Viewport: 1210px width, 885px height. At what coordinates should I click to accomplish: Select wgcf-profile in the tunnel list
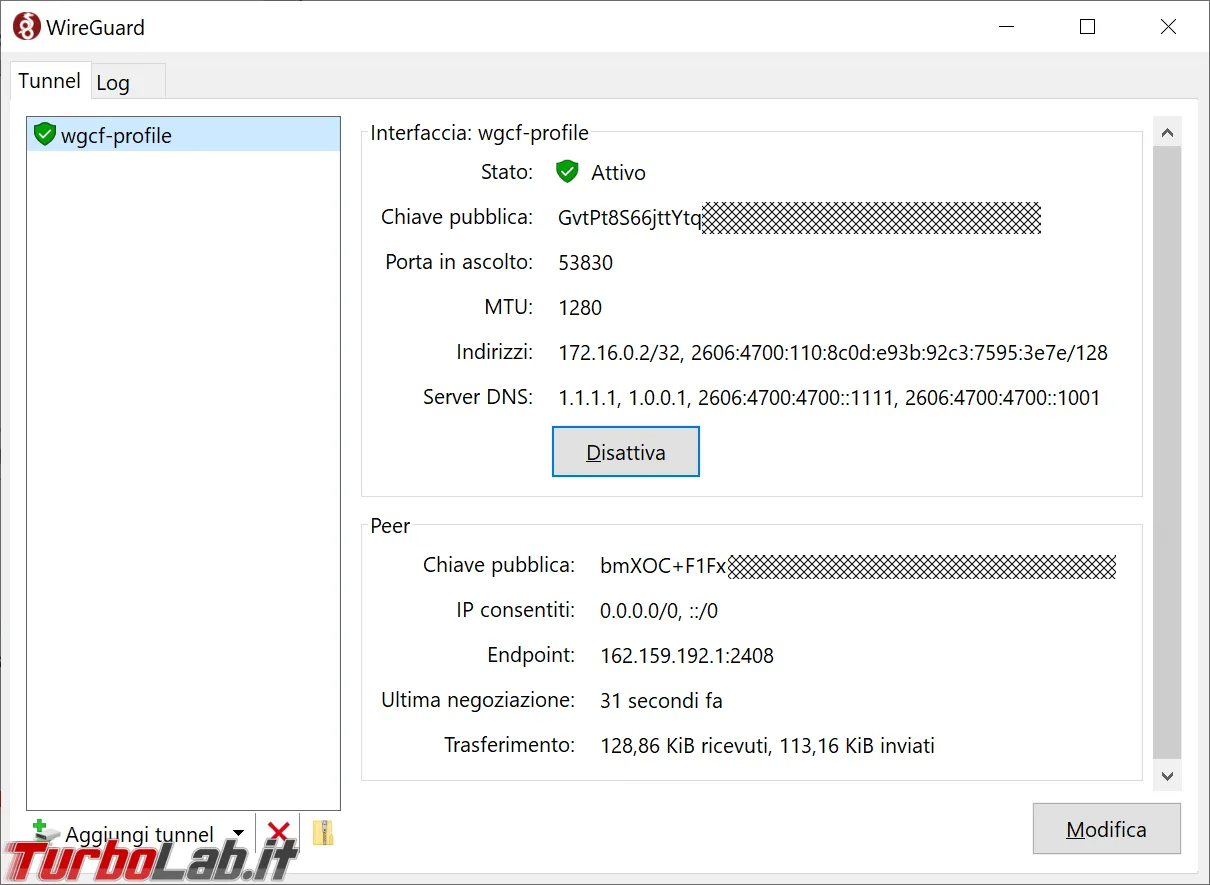(184, 134)
